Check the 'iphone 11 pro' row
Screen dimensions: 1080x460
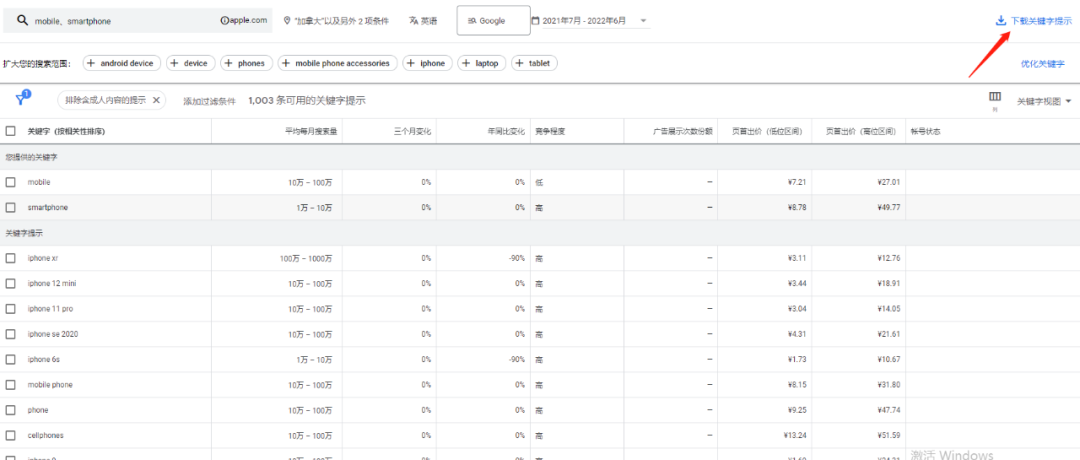point(10,309)
